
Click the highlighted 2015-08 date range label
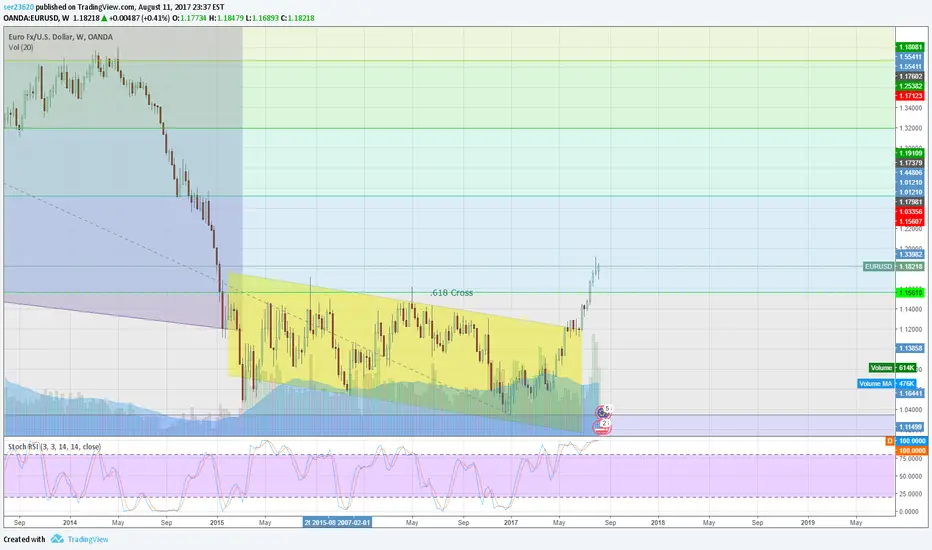point(337,523)
